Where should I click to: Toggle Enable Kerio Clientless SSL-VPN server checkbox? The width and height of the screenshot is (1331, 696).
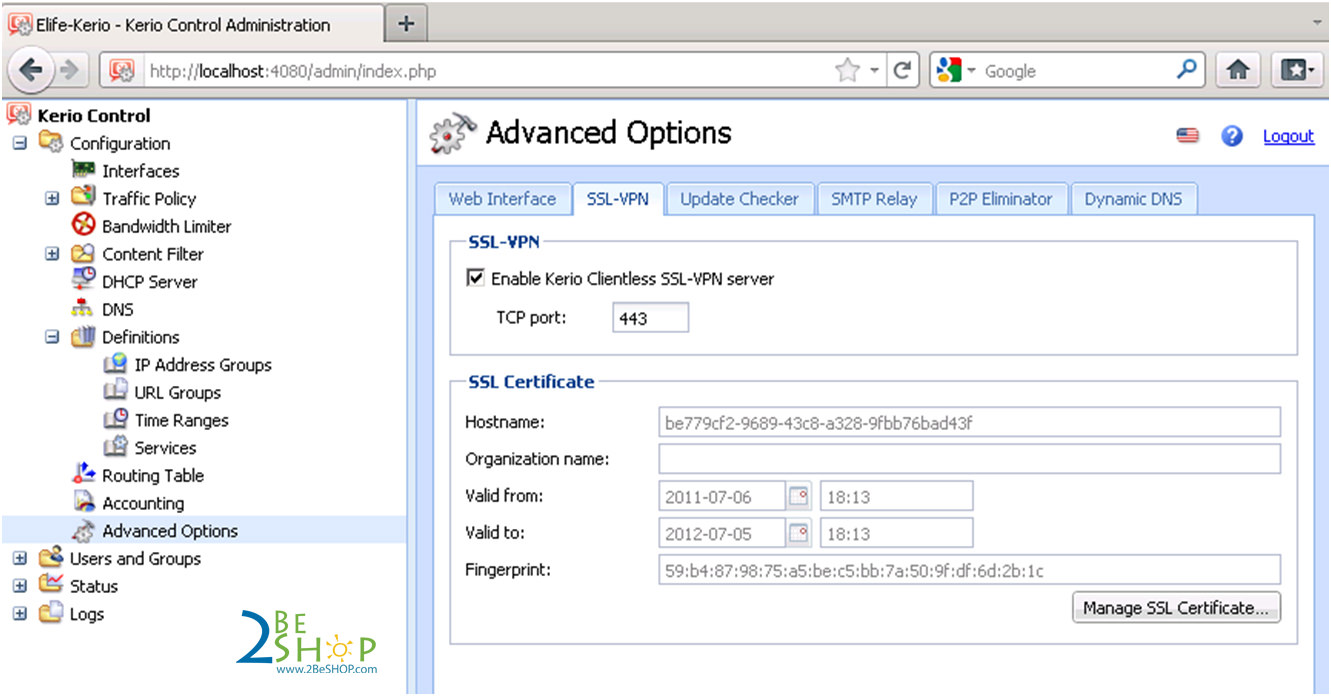(x=476, y=278)
